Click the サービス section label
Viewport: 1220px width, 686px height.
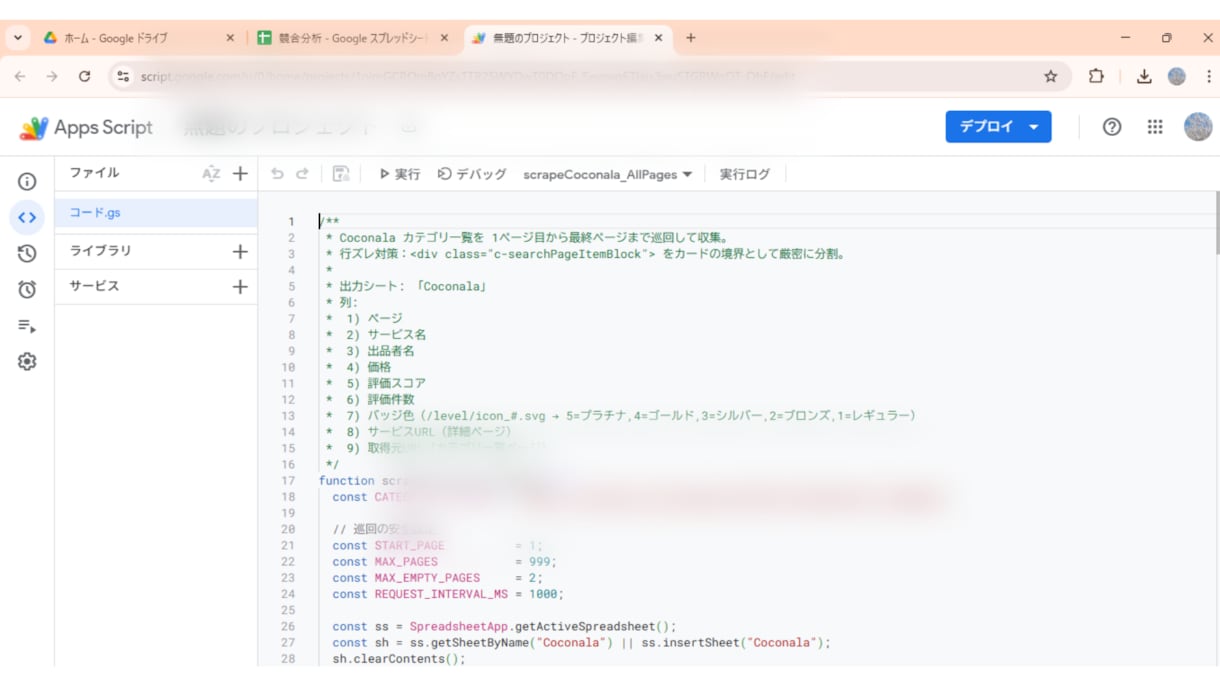[94, 286]
